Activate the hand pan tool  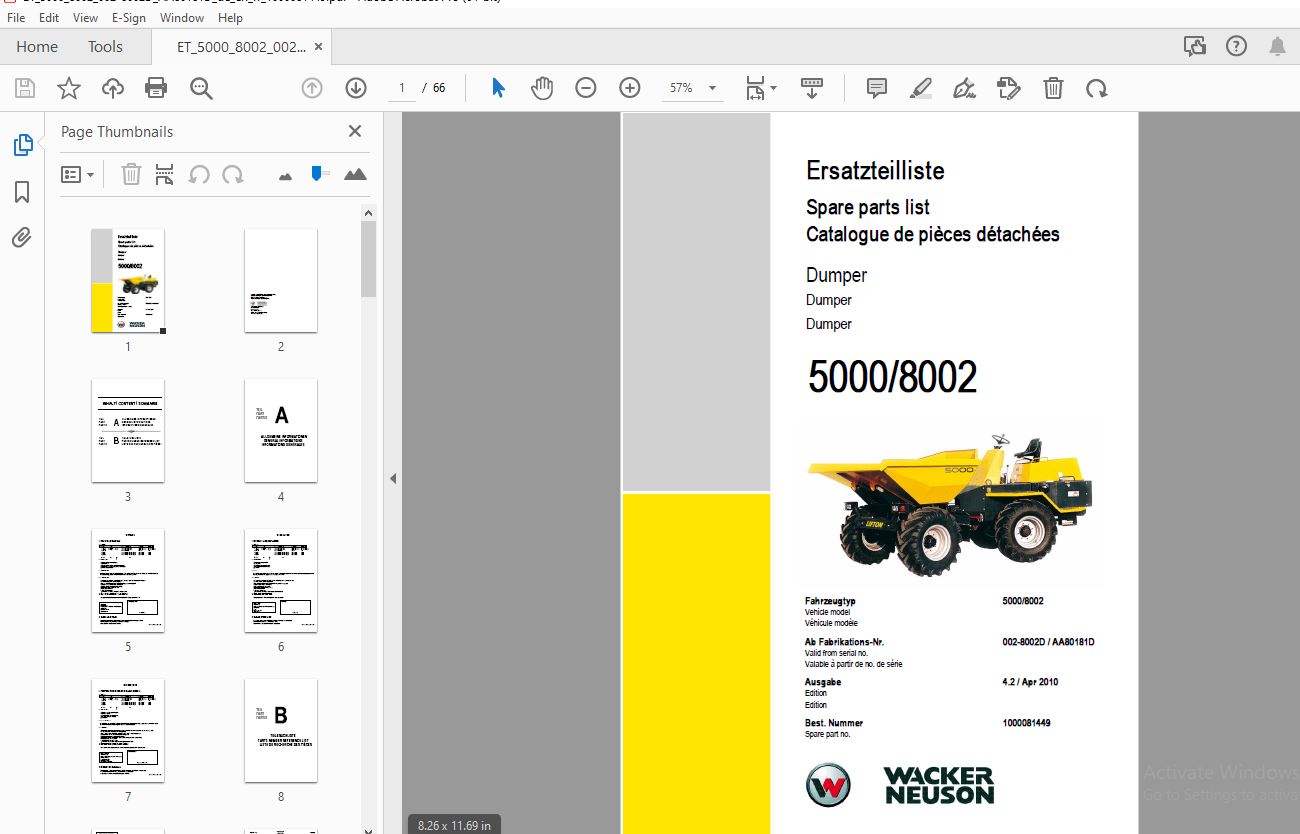(x=542, y=88)
